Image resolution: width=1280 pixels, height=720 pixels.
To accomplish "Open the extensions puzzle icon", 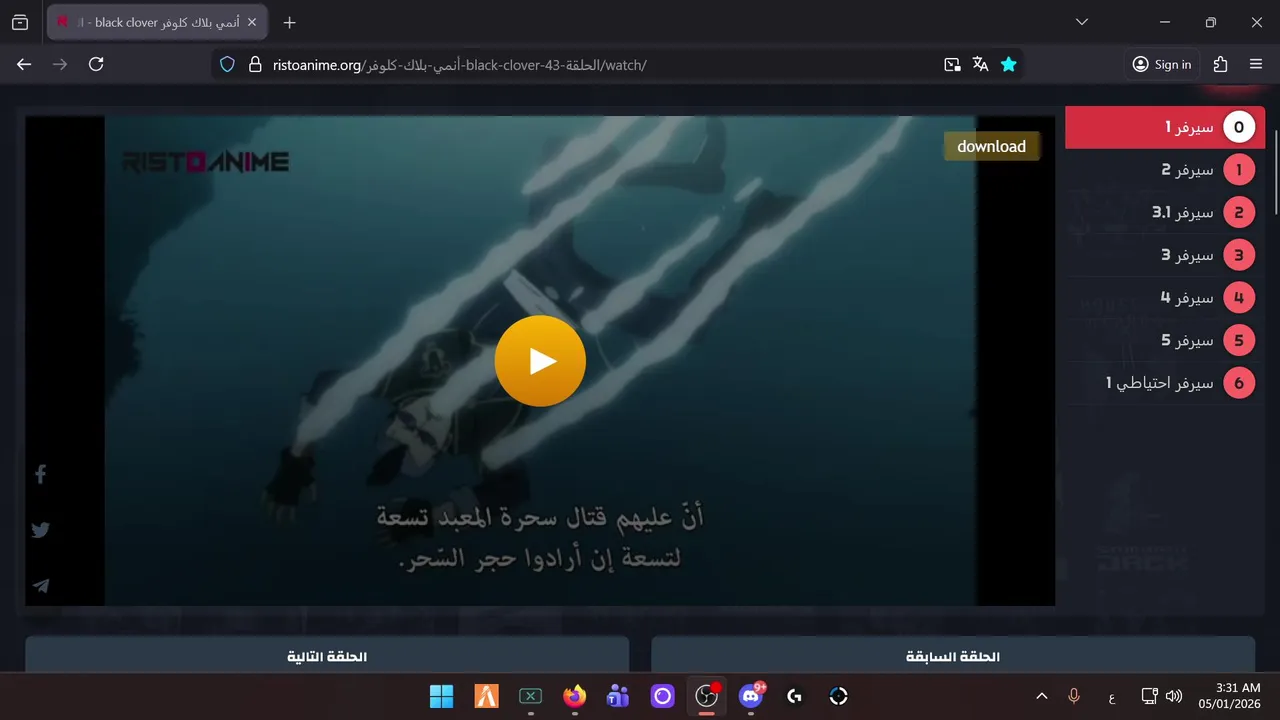I will tap(1220, 64).
